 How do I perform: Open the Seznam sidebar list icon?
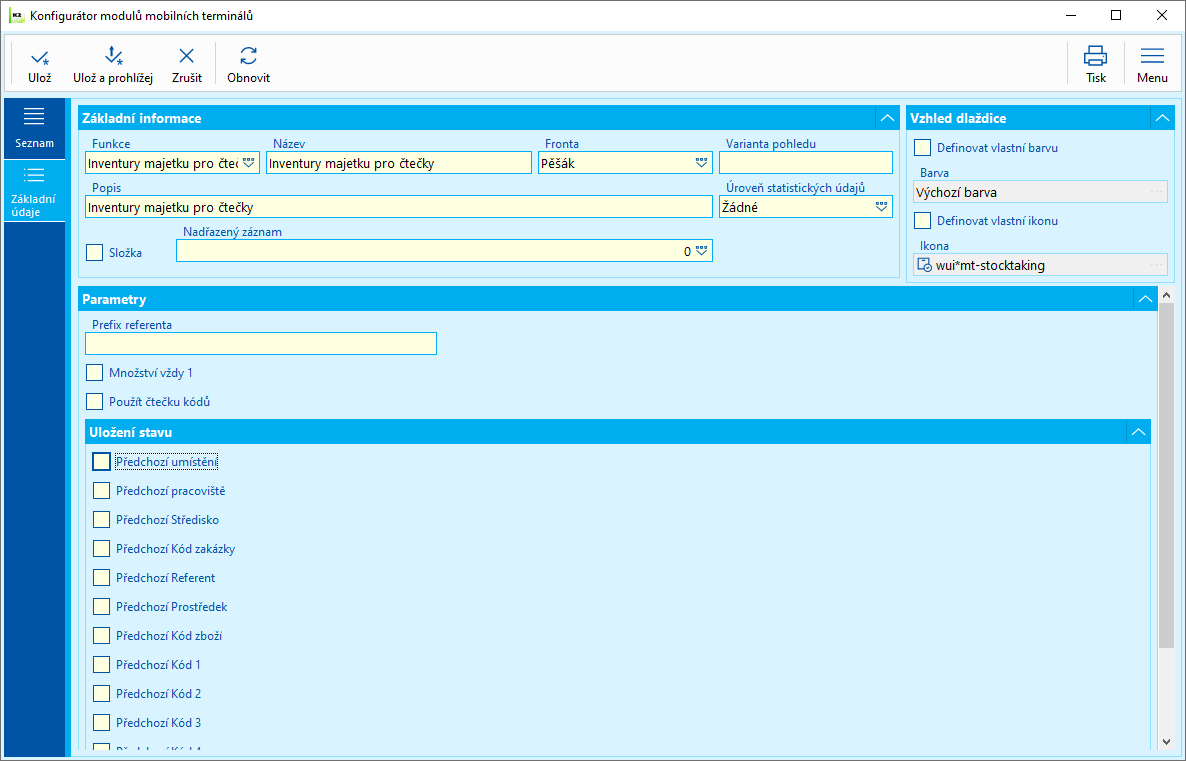pyautogui.click(x=34, y=116)
